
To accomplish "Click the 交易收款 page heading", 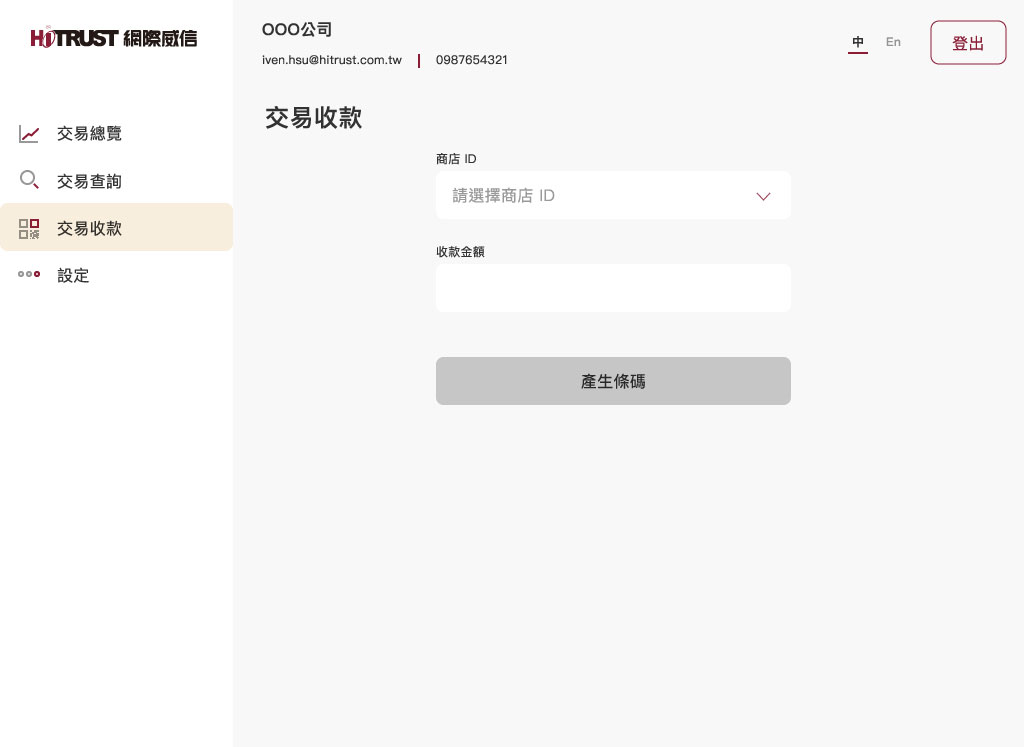I will (x=313, y=118).
